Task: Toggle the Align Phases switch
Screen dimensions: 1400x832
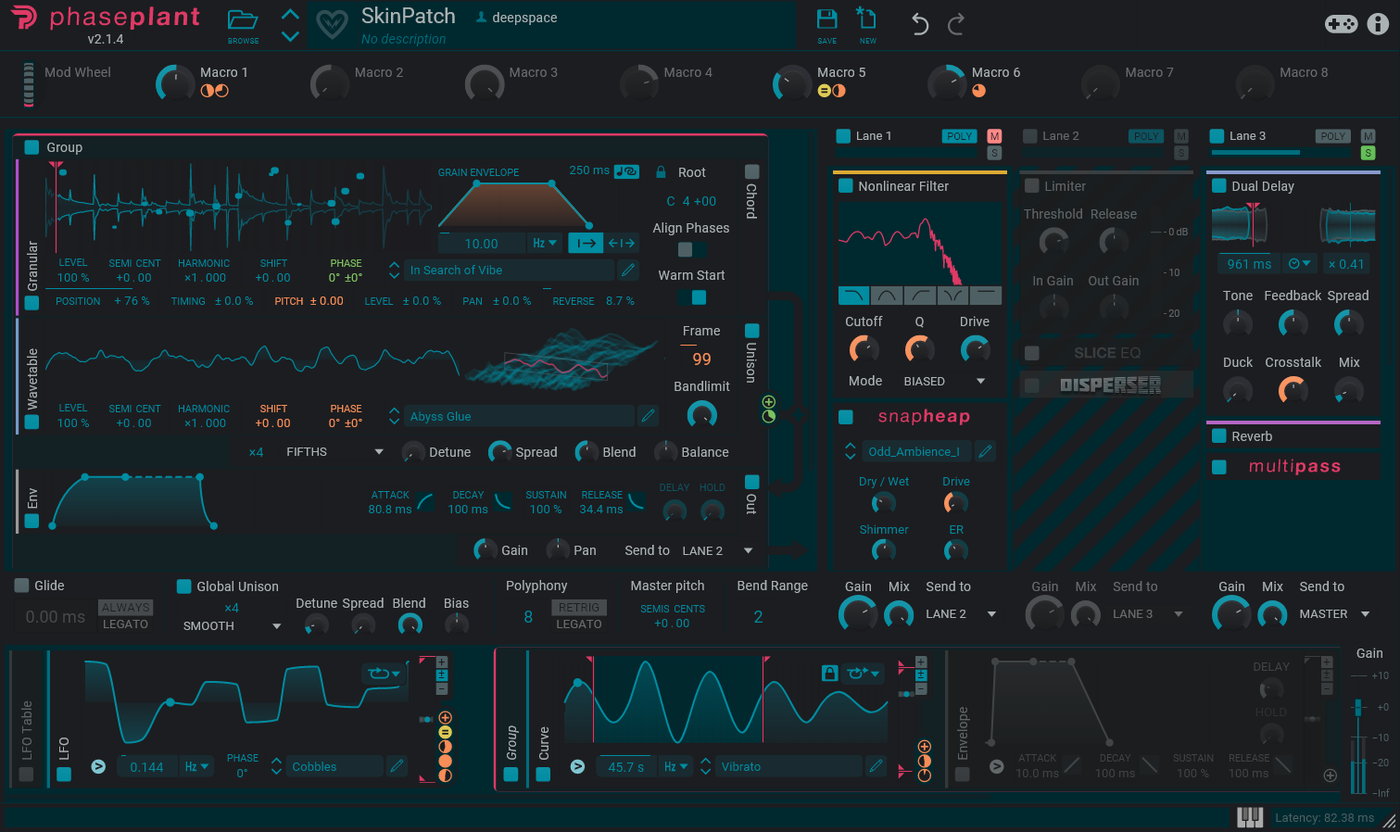Action: click(x=692, y=249)
